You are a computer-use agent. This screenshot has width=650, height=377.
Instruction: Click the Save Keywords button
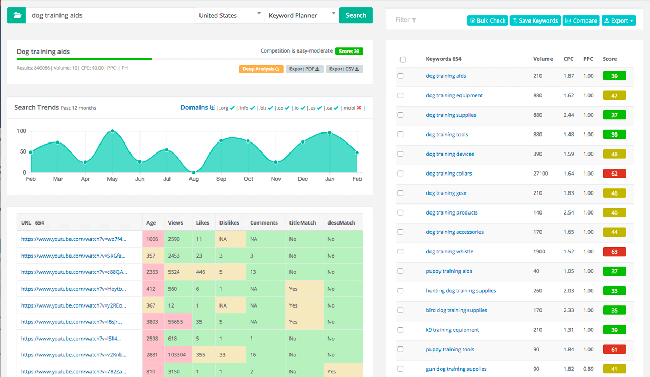[x=535, y=20]
